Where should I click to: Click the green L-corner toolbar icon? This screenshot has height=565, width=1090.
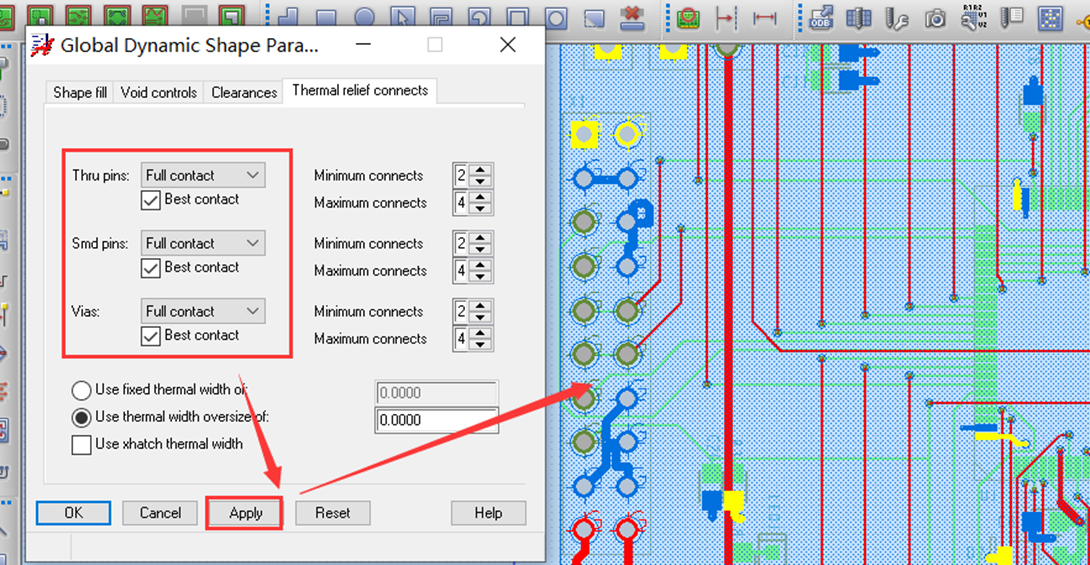pos(232,15)
